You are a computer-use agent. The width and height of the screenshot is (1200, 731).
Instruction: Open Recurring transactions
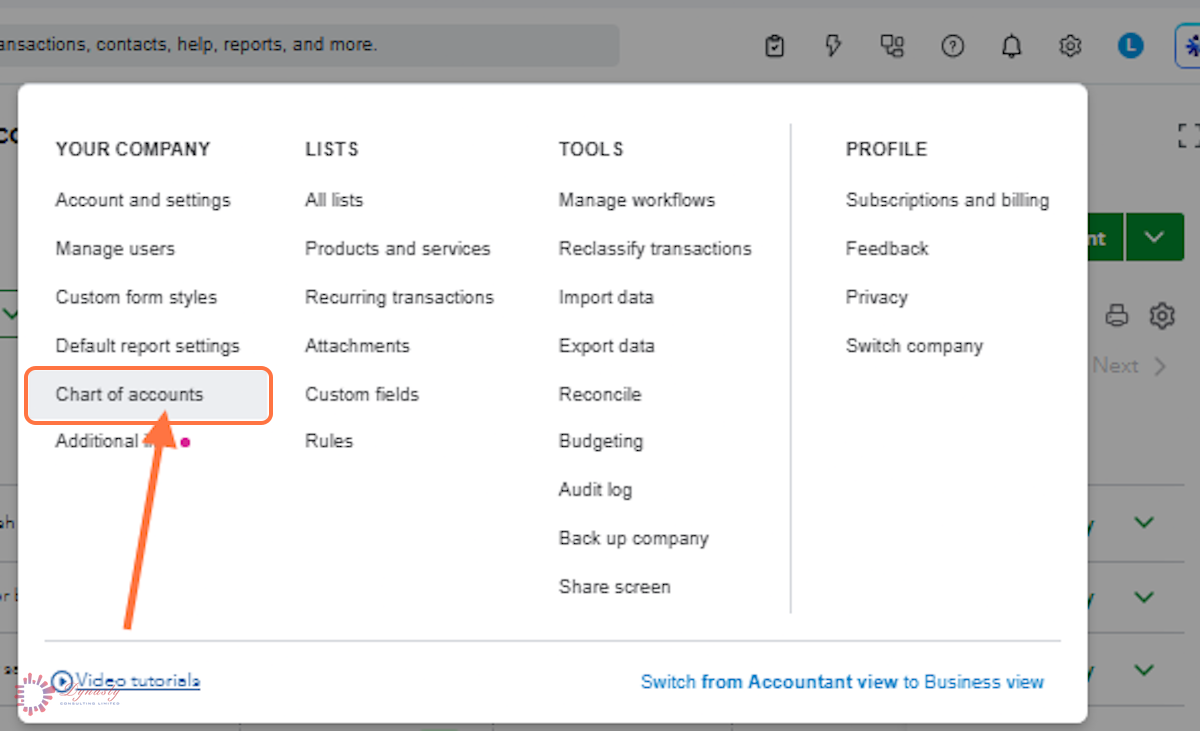pos(399,297)
